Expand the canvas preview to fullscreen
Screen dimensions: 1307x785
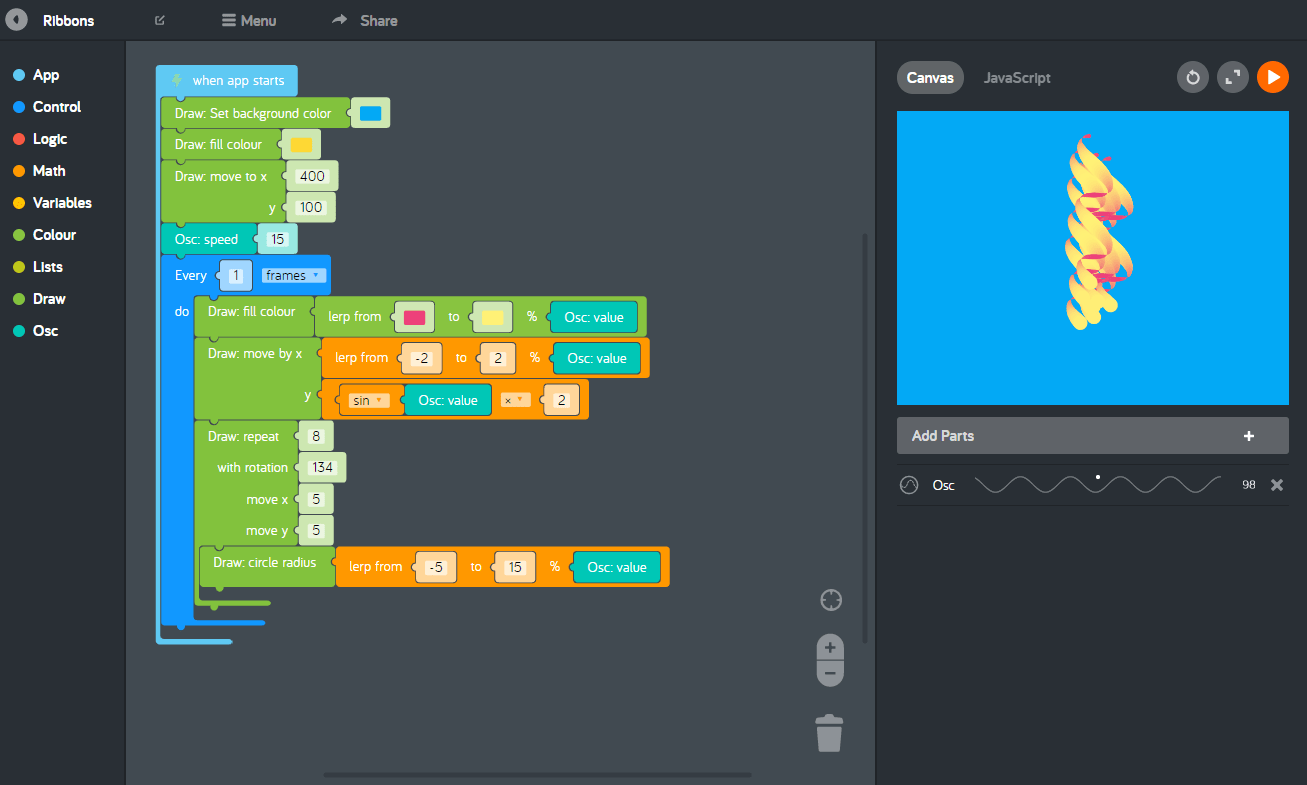point(1232,77)
